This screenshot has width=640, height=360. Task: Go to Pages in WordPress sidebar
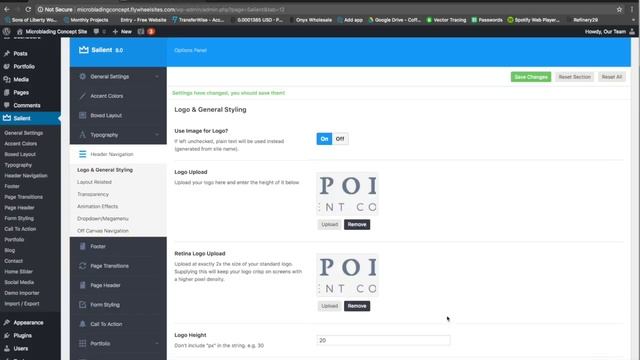(21, 93)
